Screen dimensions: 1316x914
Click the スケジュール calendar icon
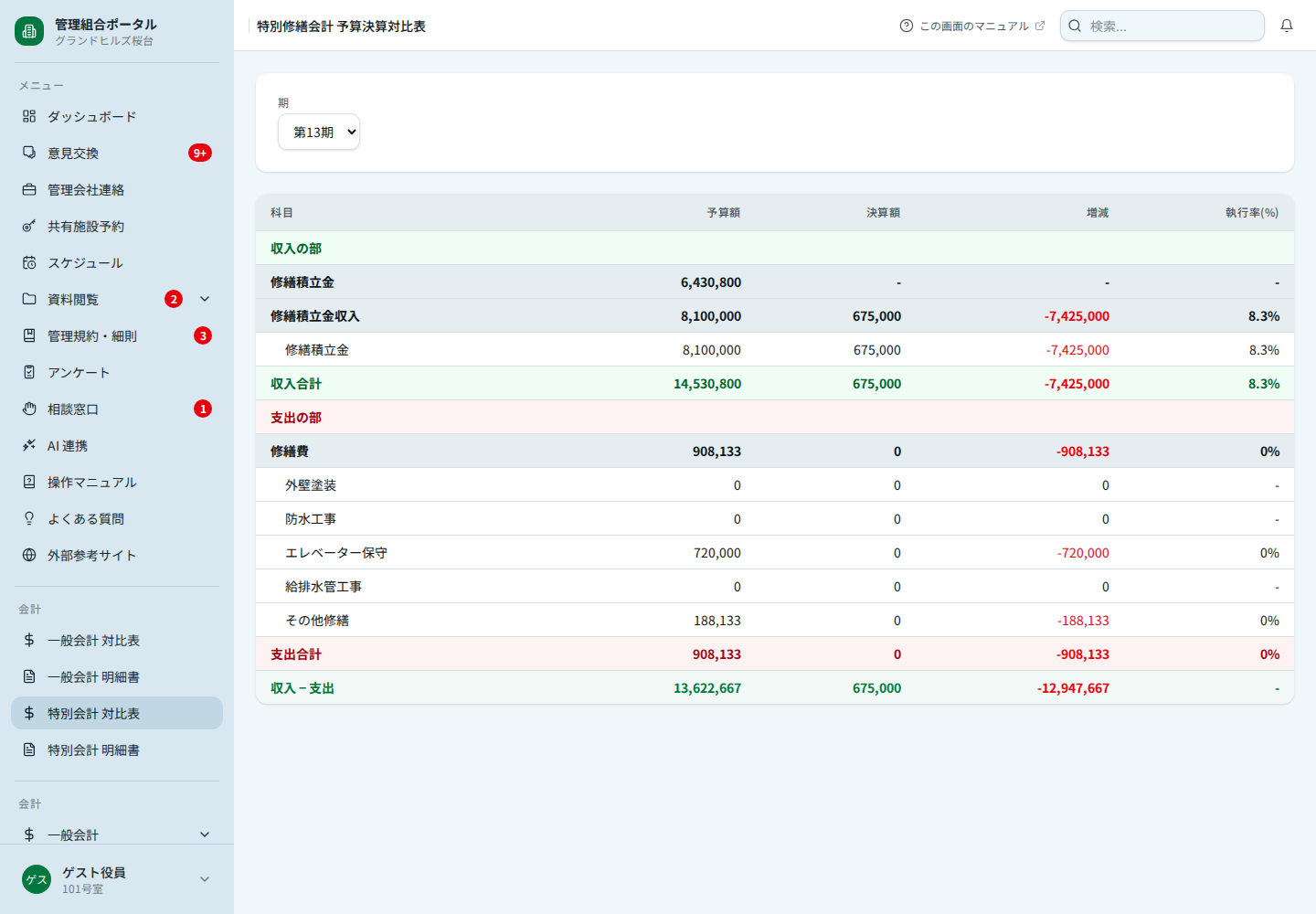(x=29, y=262)
